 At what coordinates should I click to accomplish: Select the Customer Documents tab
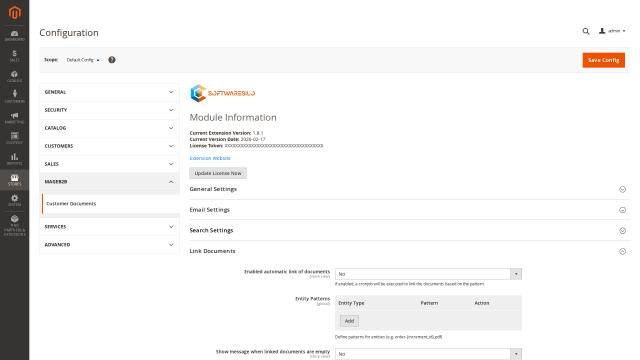pos(111,204)
